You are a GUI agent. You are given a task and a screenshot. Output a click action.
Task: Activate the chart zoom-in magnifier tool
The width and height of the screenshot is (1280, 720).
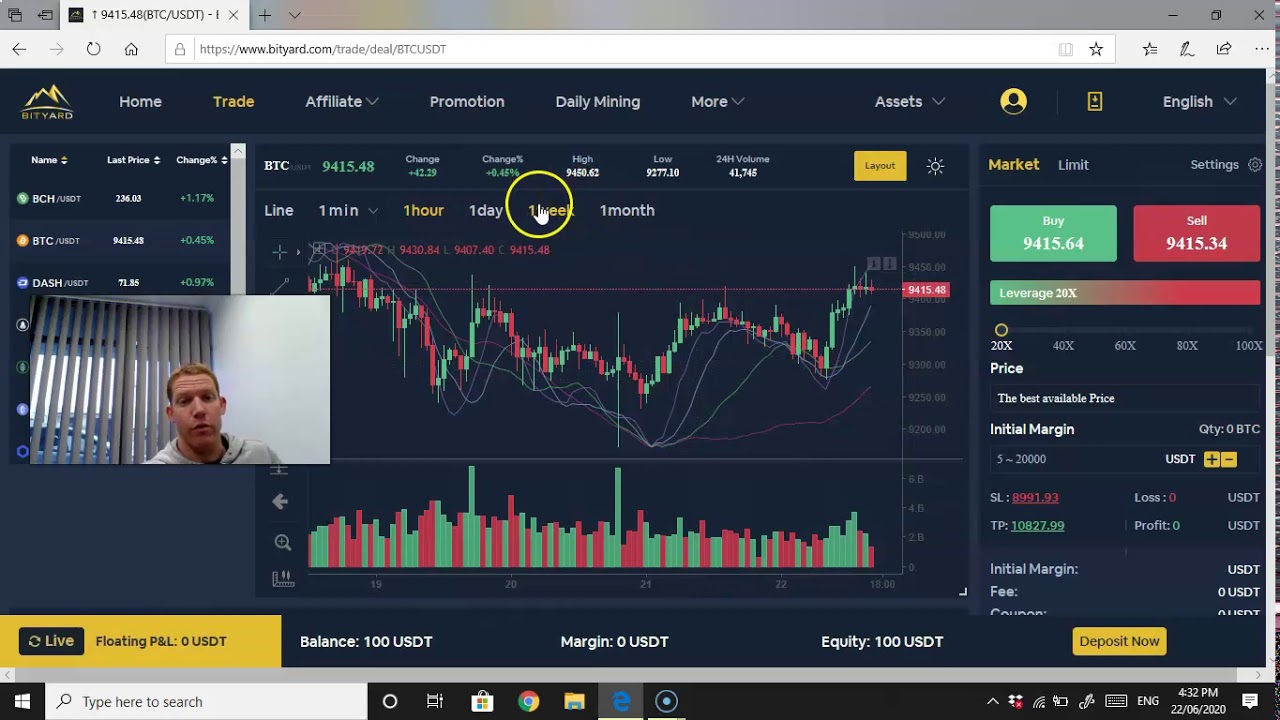pyautogui.click(x=283, y=542)
